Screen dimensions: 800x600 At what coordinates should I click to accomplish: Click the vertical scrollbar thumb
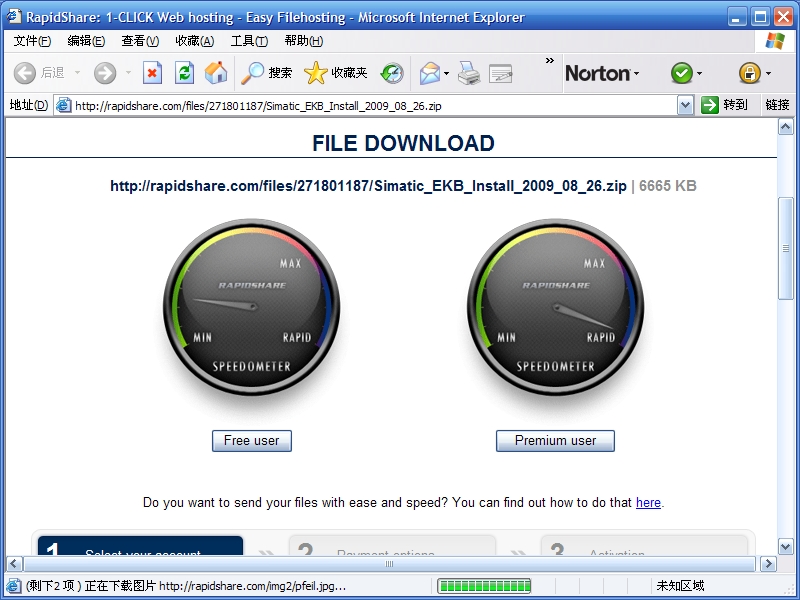(785, 248)
